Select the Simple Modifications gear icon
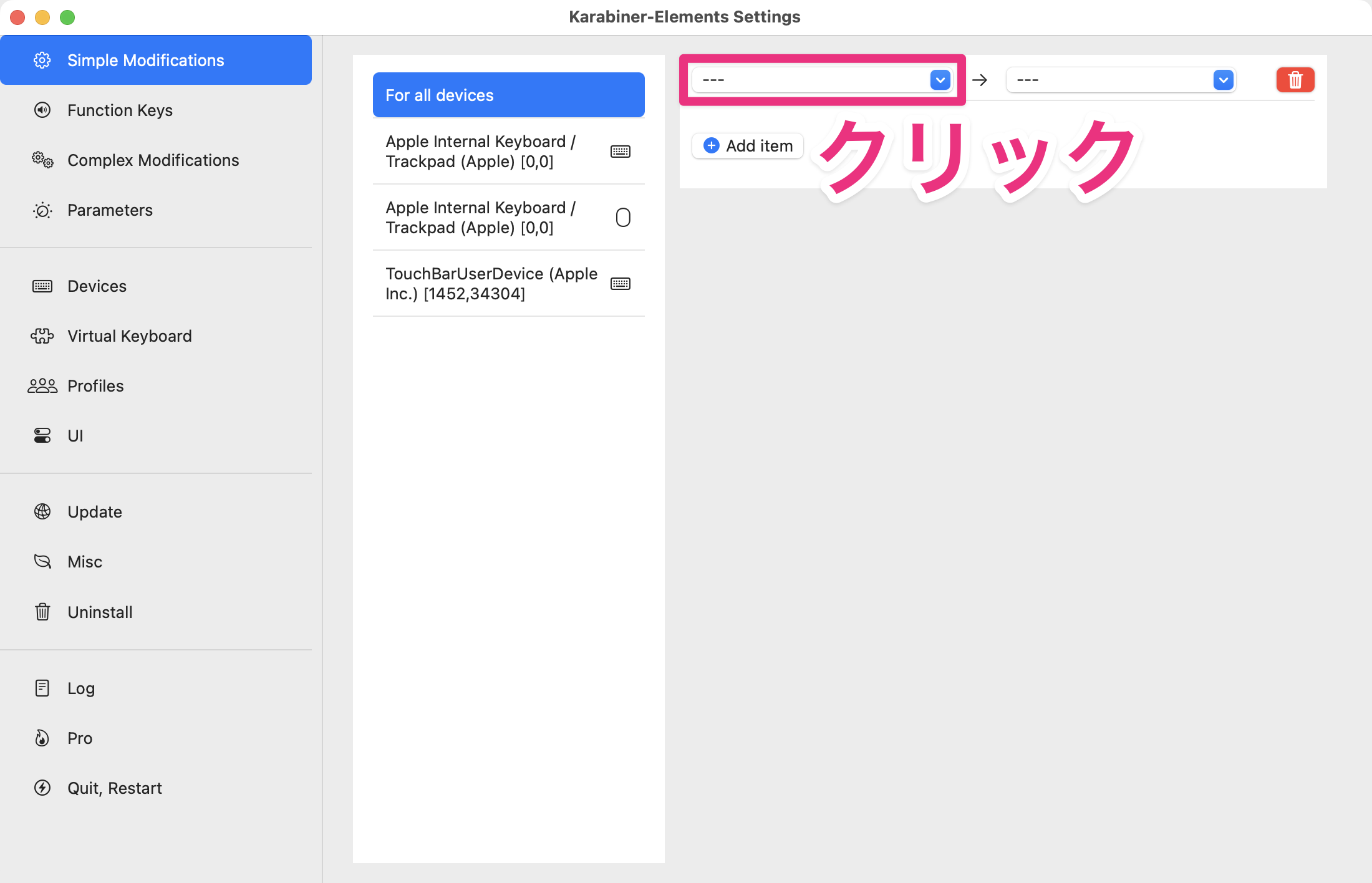The height and width of the screenshot is (883, 1372). [42, 60]
